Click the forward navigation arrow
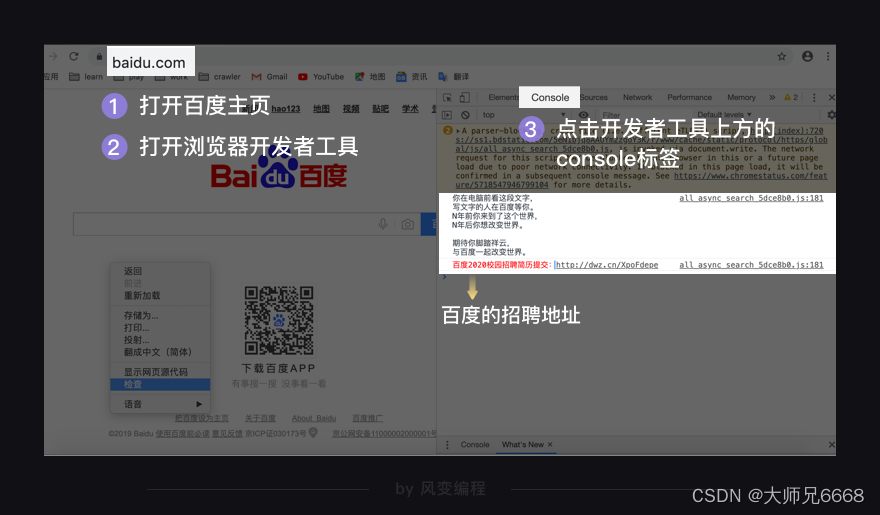Viewport: 880px width, 515px height. [53, 56]
